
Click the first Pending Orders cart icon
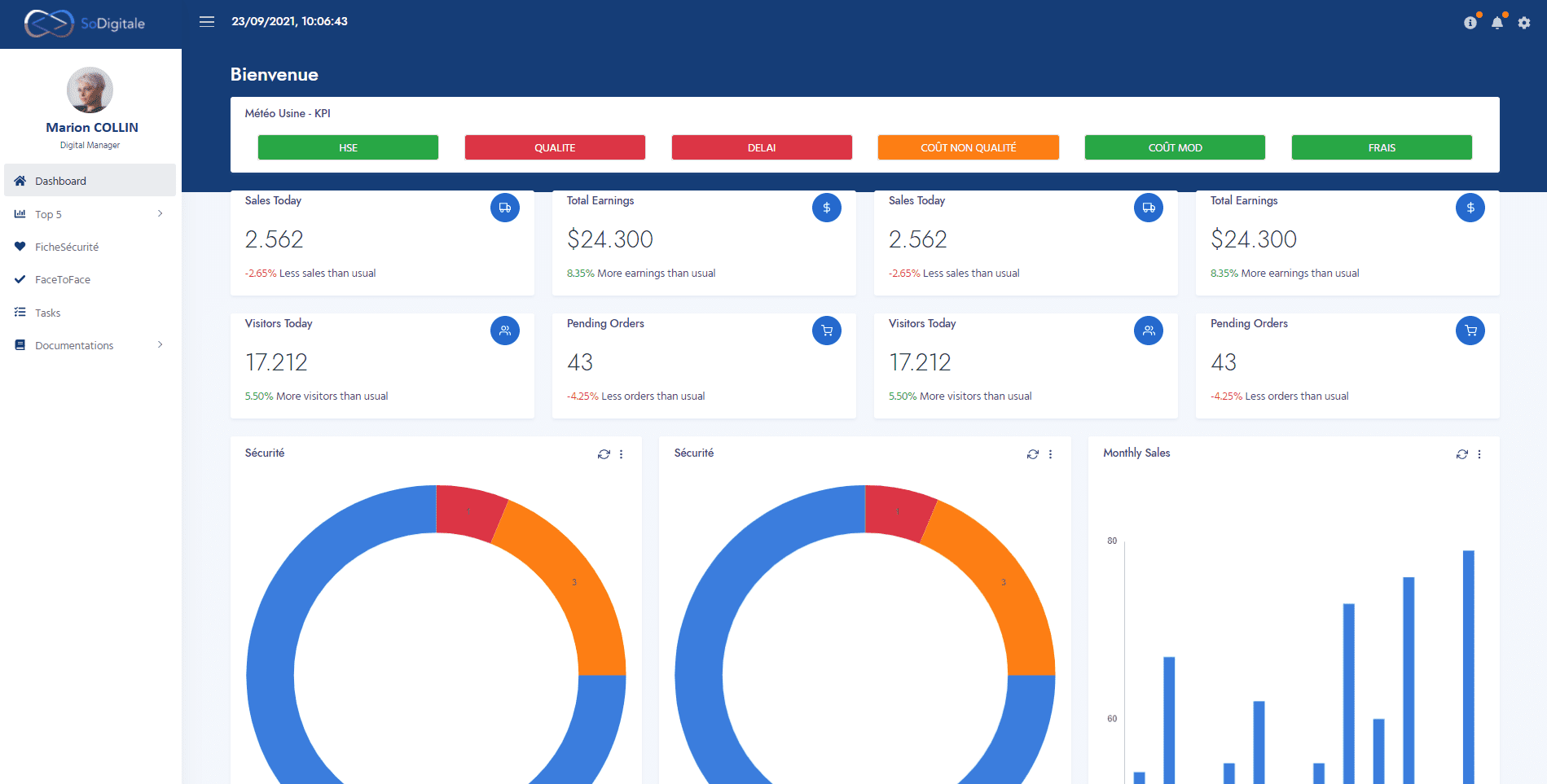(826, 331)
